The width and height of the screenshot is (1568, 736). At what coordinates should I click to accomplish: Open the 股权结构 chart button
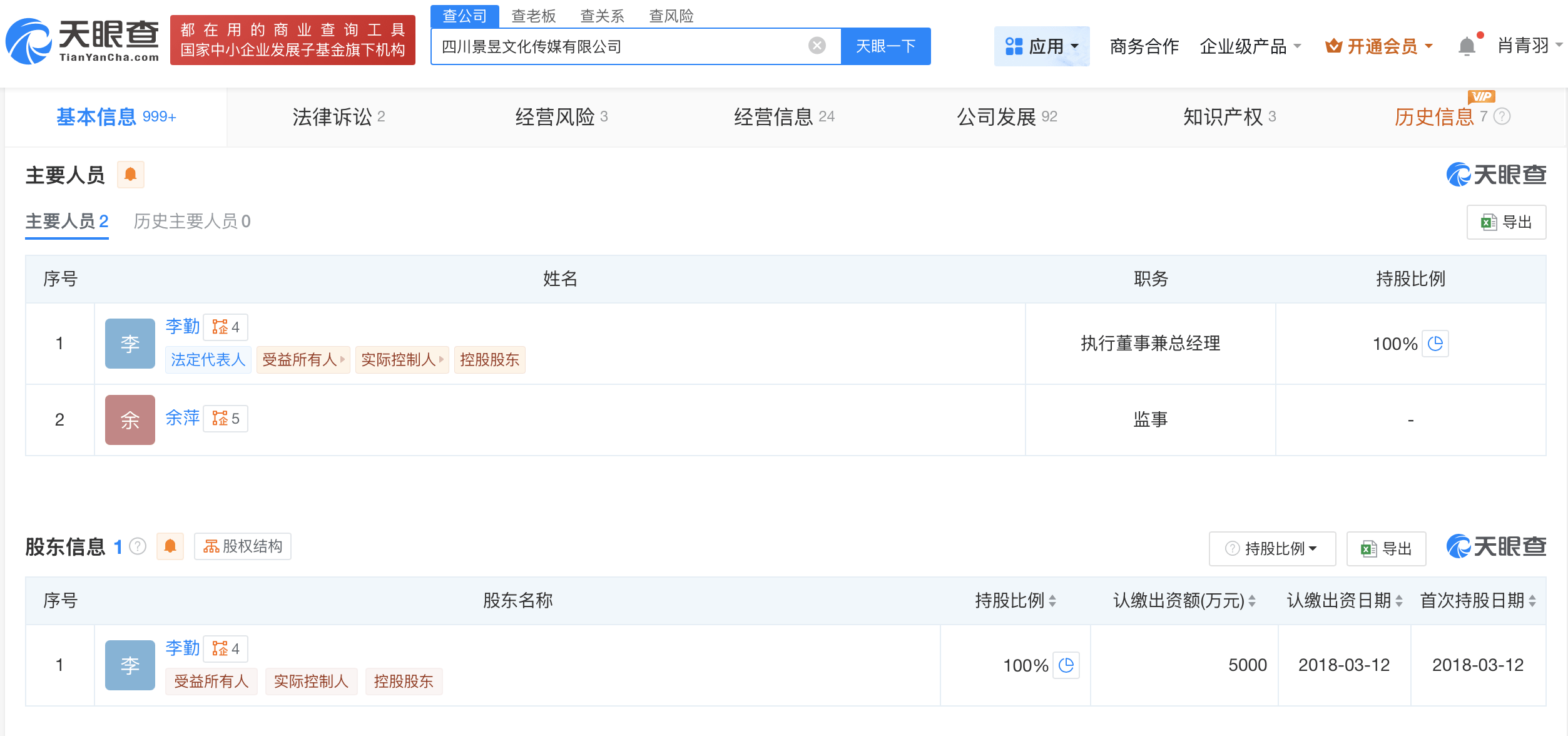(243, 546)
